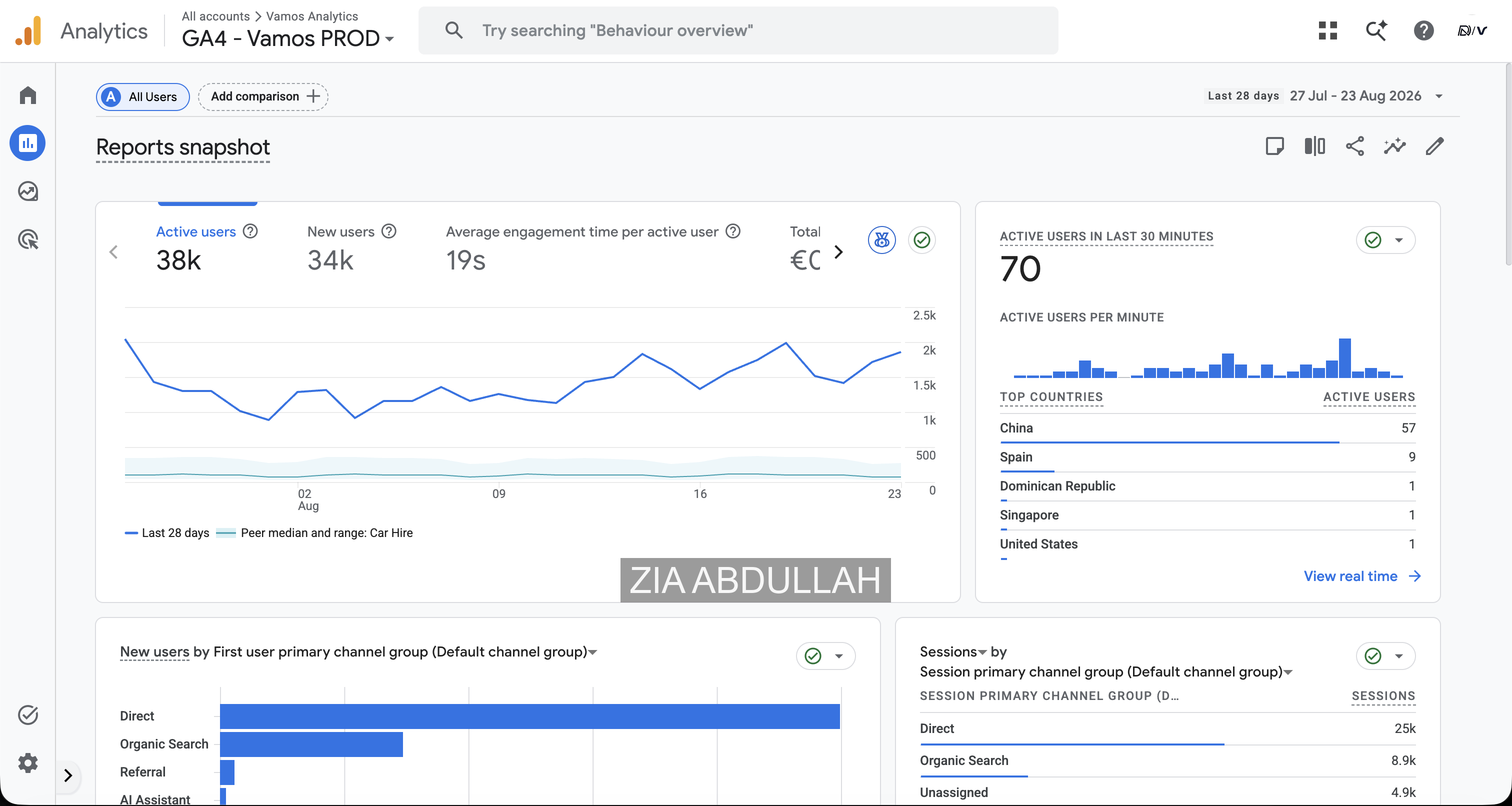Expand the left navigation panel
The width and height of the screenshot is (1512, 806).
click(x=68, y=775)
